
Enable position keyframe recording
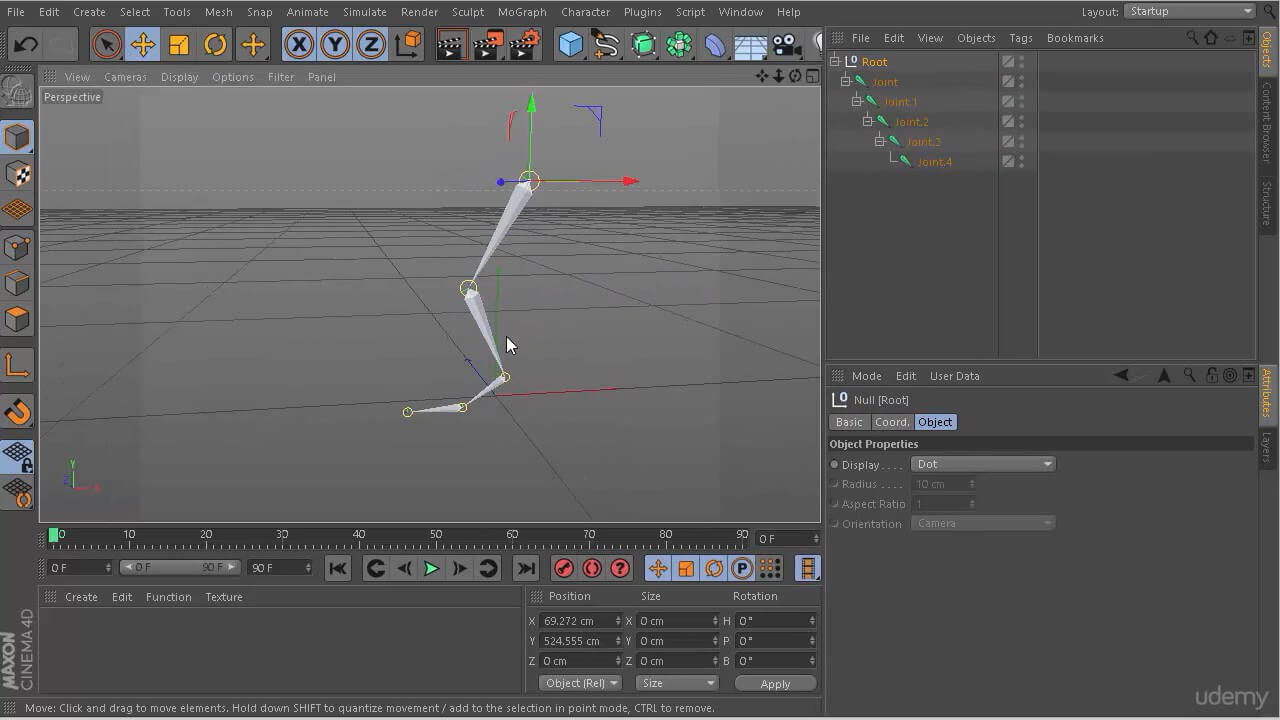(x=658, y=568)
